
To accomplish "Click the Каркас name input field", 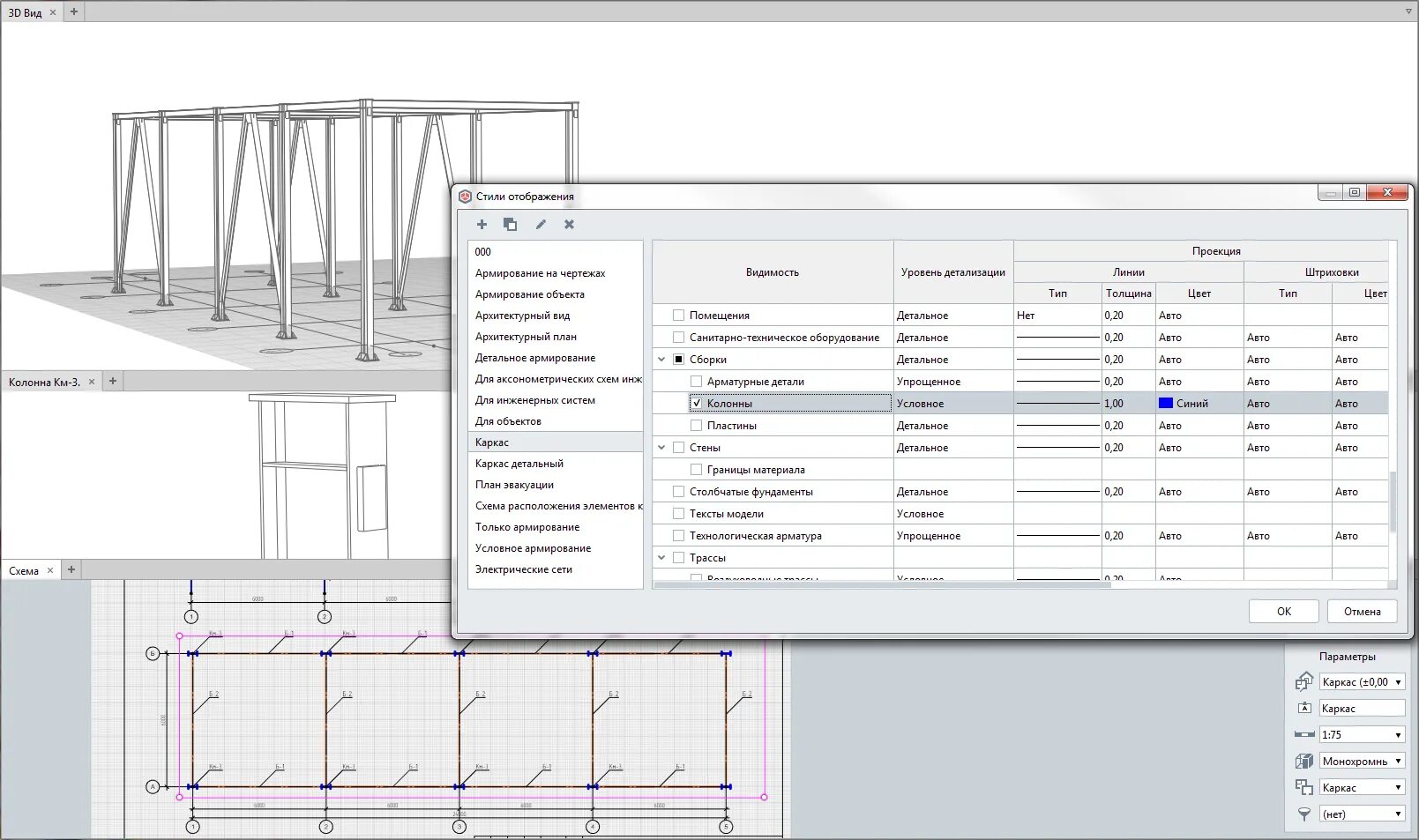I will coord(1361,709).
